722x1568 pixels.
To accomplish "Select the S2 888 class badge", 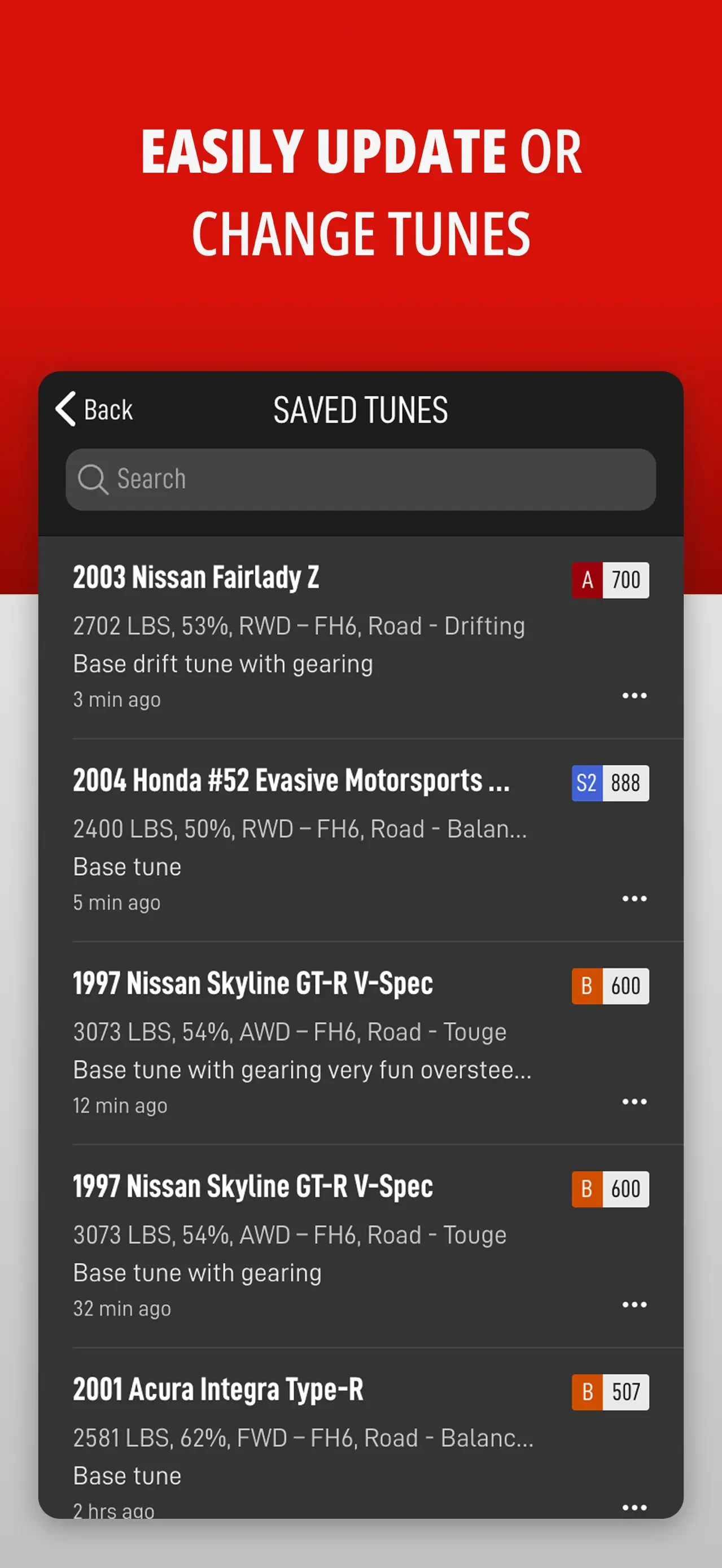I will pyautogui.click(x=610, y=783).
